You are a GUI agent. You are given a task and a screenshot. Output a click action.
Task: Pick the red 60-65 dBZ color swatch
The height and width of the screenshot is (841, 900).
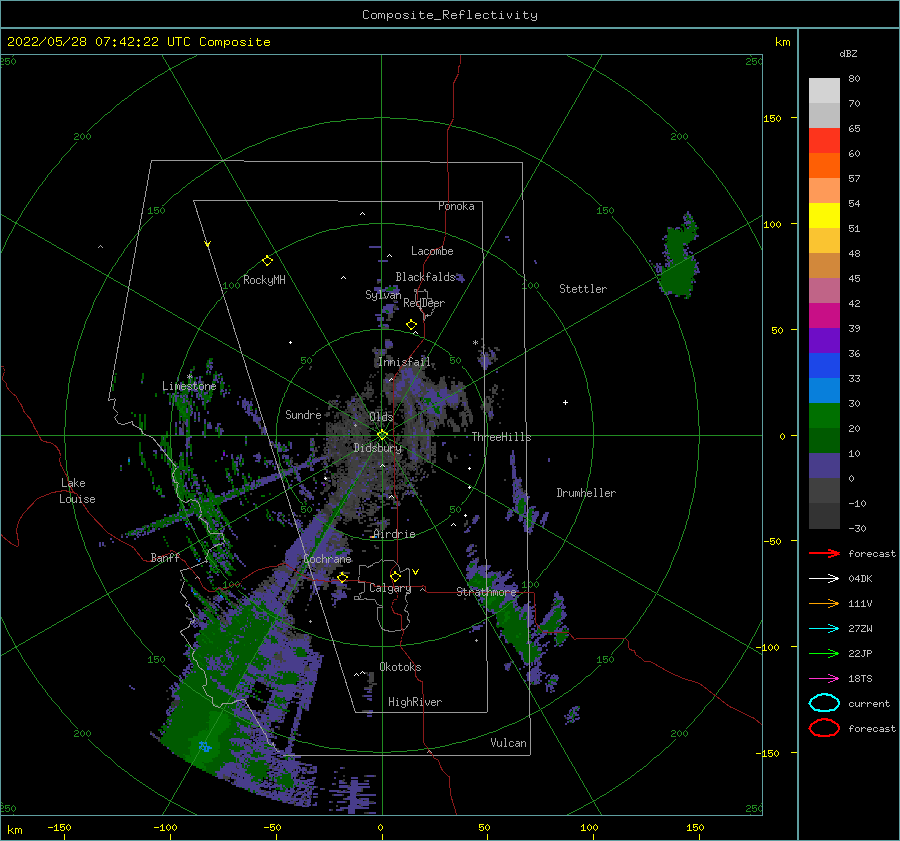824,141
